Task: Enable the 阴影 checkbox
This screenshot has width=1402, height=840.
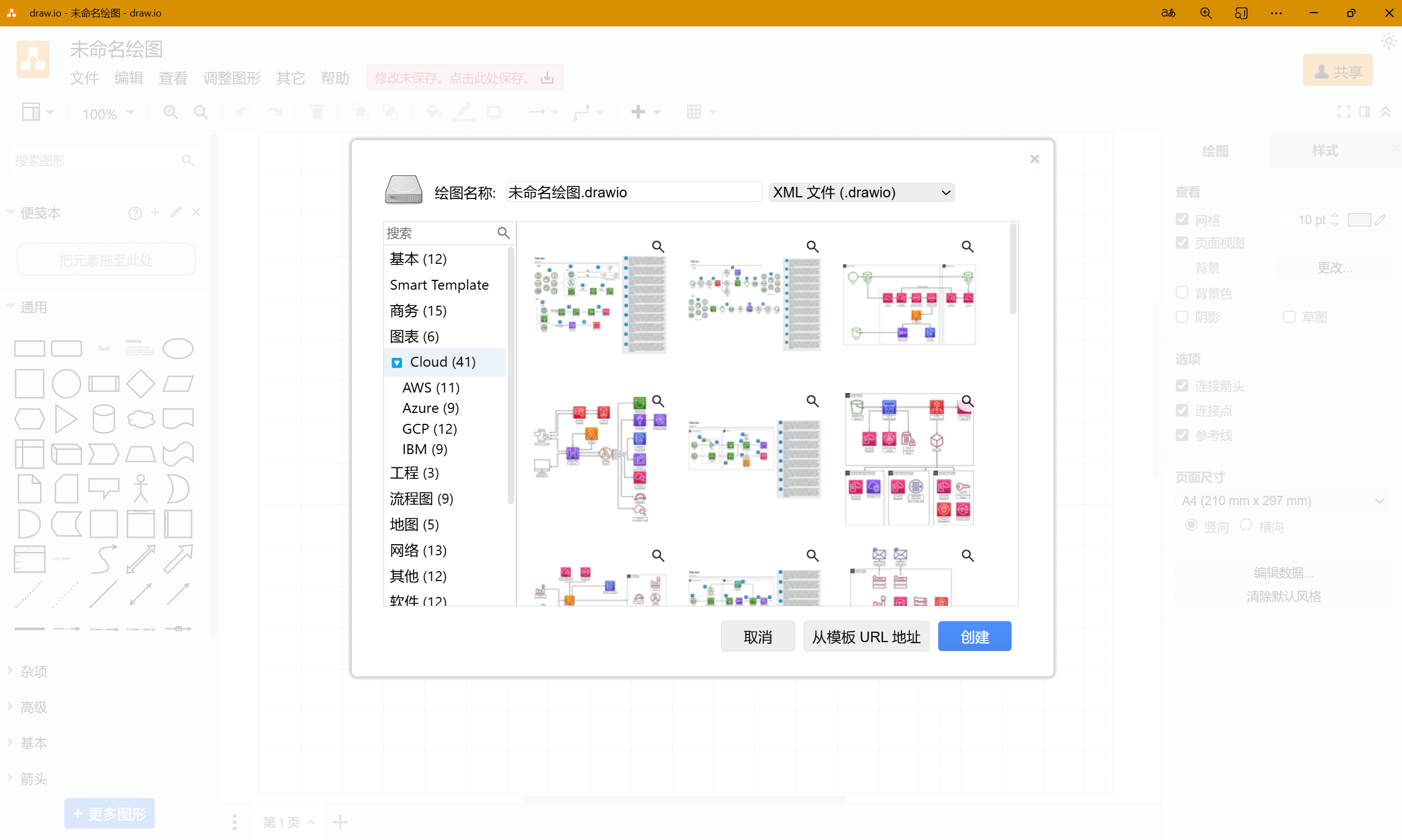Action: pos(1182,317)
